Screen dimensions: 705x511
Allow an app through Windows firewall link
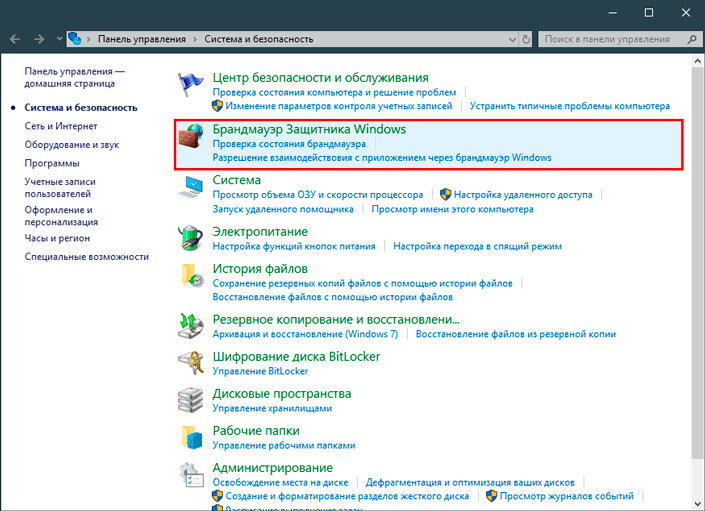(x=382, y=158)
